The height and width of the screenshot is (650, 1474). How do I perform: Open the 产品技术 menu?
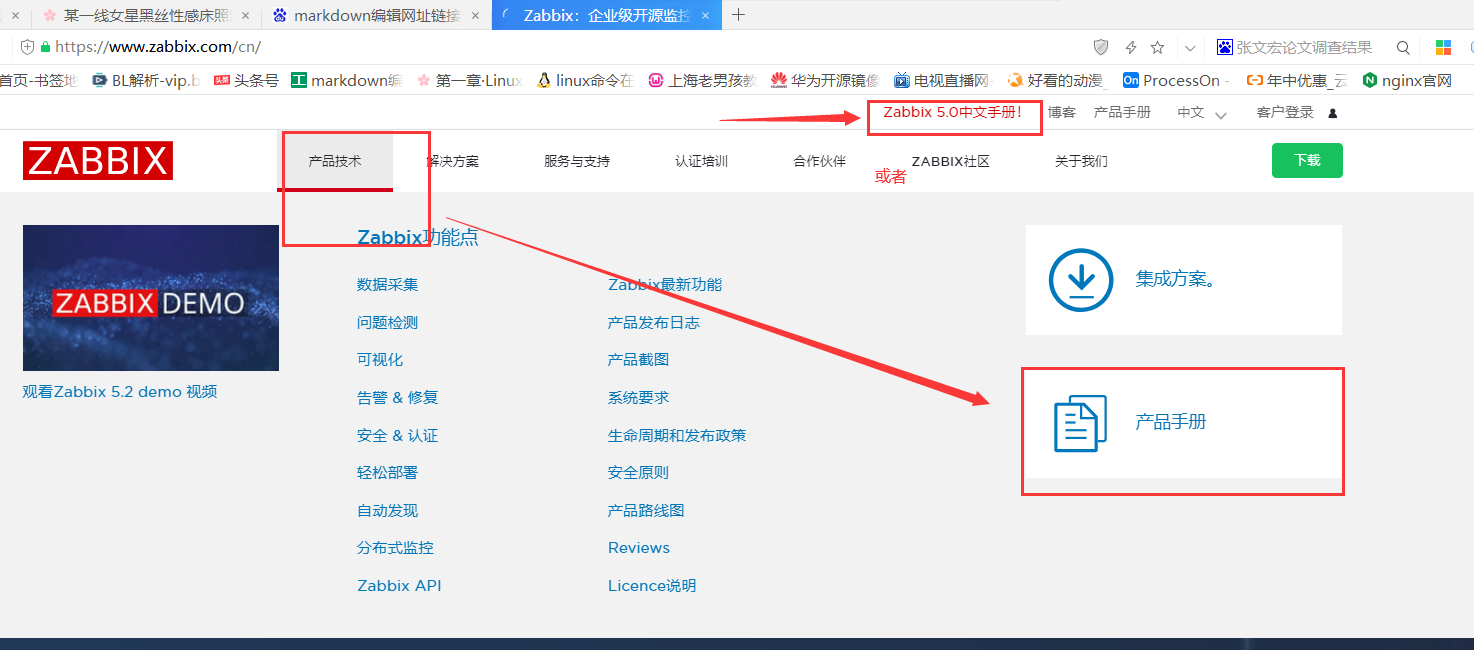coord(335,161)
